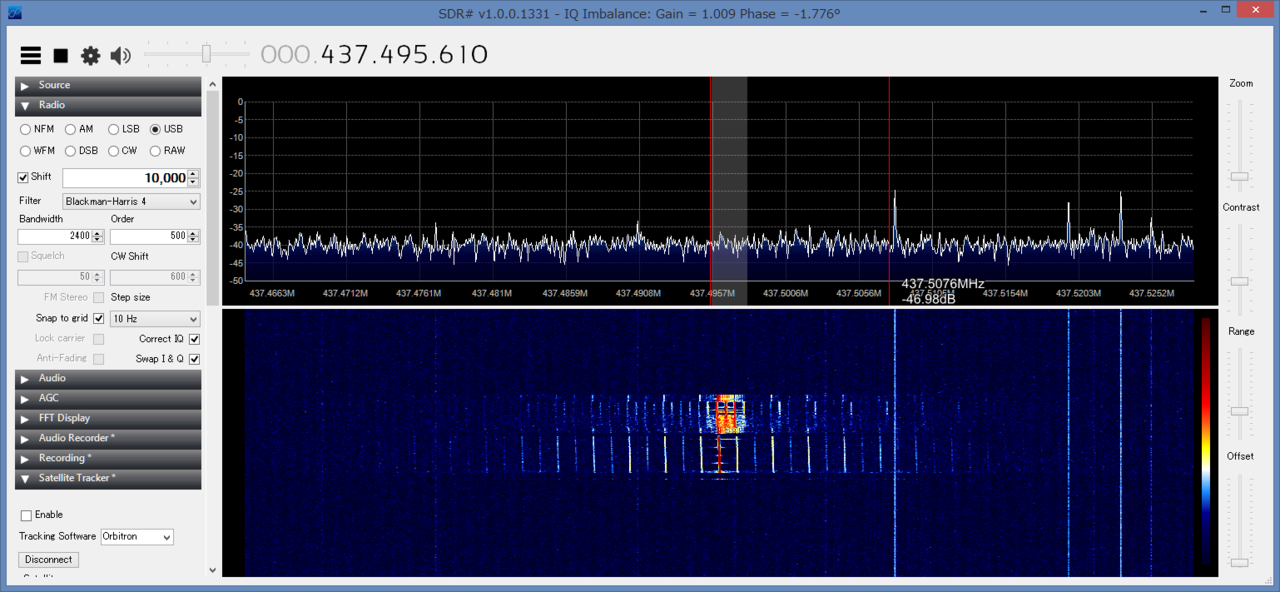Select the NFM radio mode

point(37,129)
